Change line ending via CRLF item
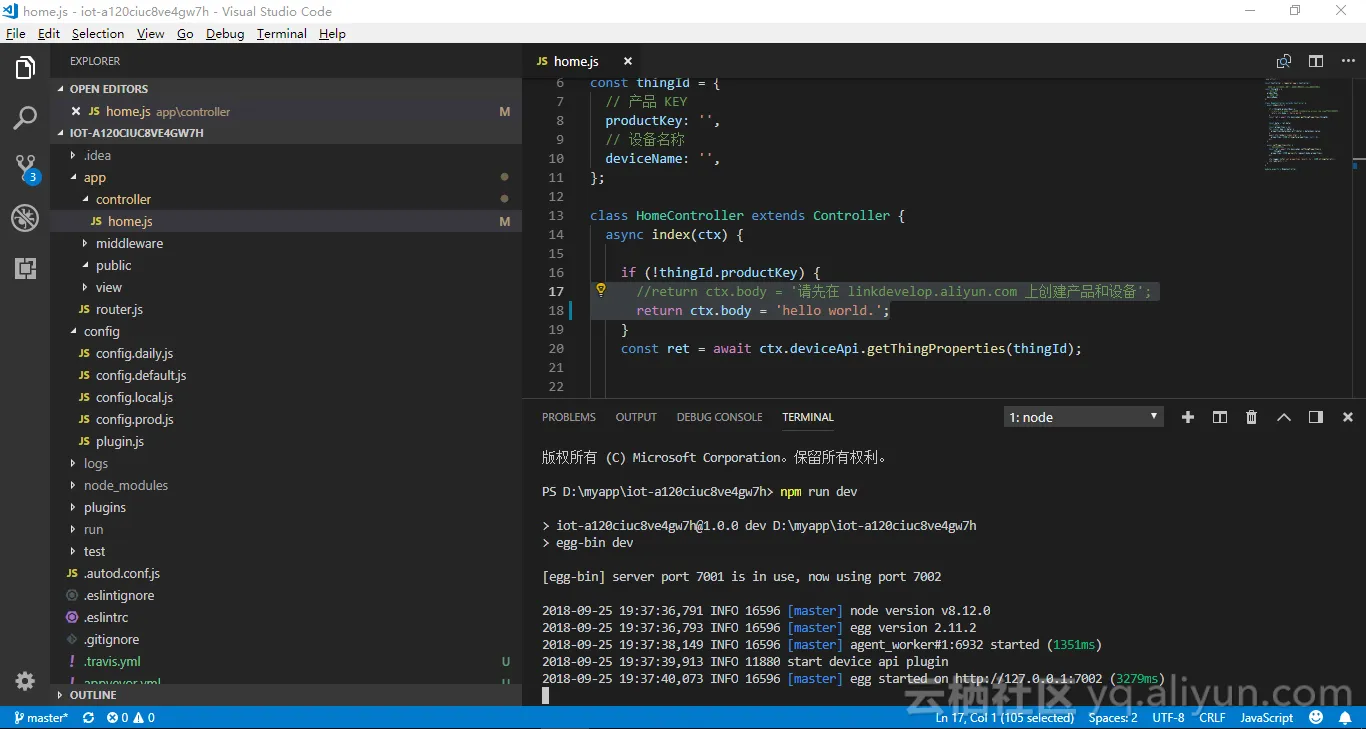This screenshot has height=729, width=1366. tap(1212, 718)
